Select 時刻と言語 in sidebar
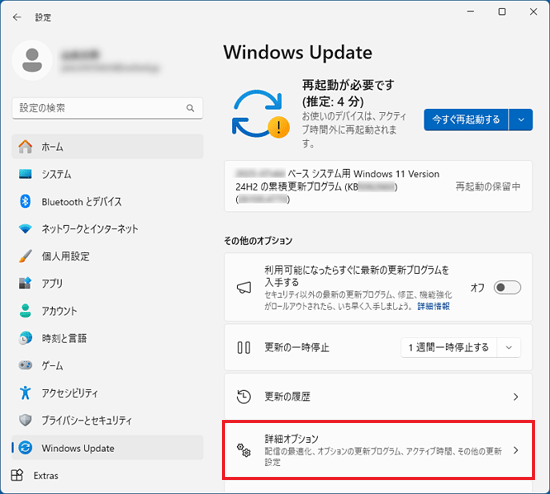Image resolution: width=550 pixels, height=494 pixels. (108, 338)
